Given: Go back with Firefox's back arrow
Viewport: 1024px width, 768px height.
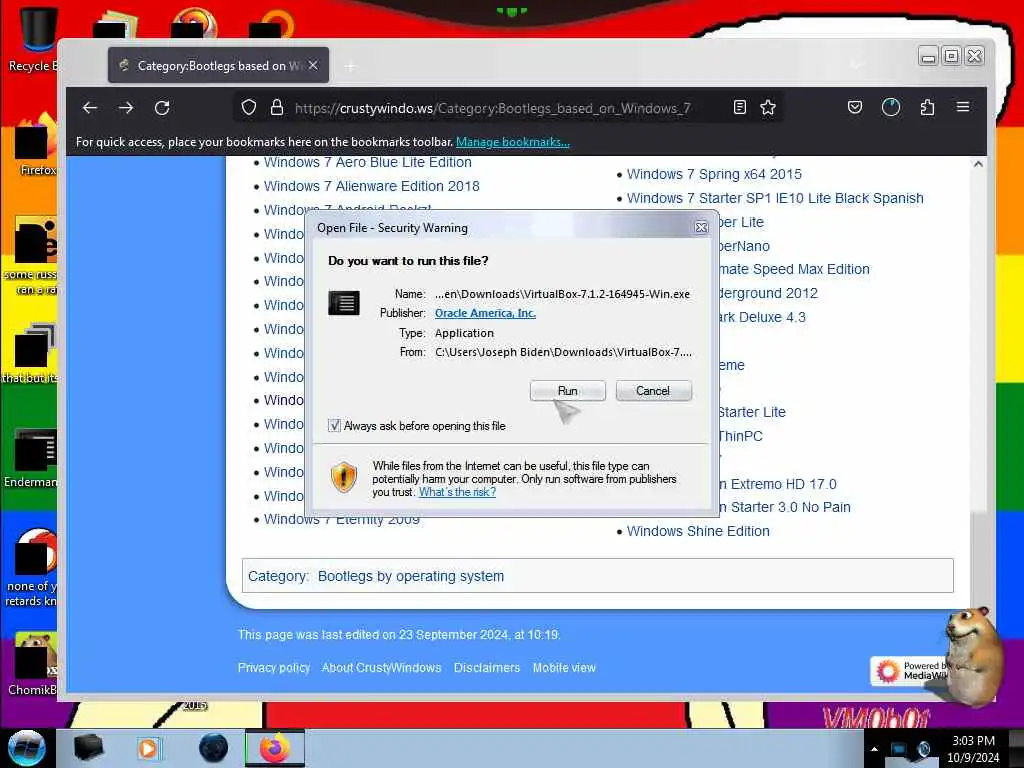Looking at the screenshot, I should [x=90, y=108].
